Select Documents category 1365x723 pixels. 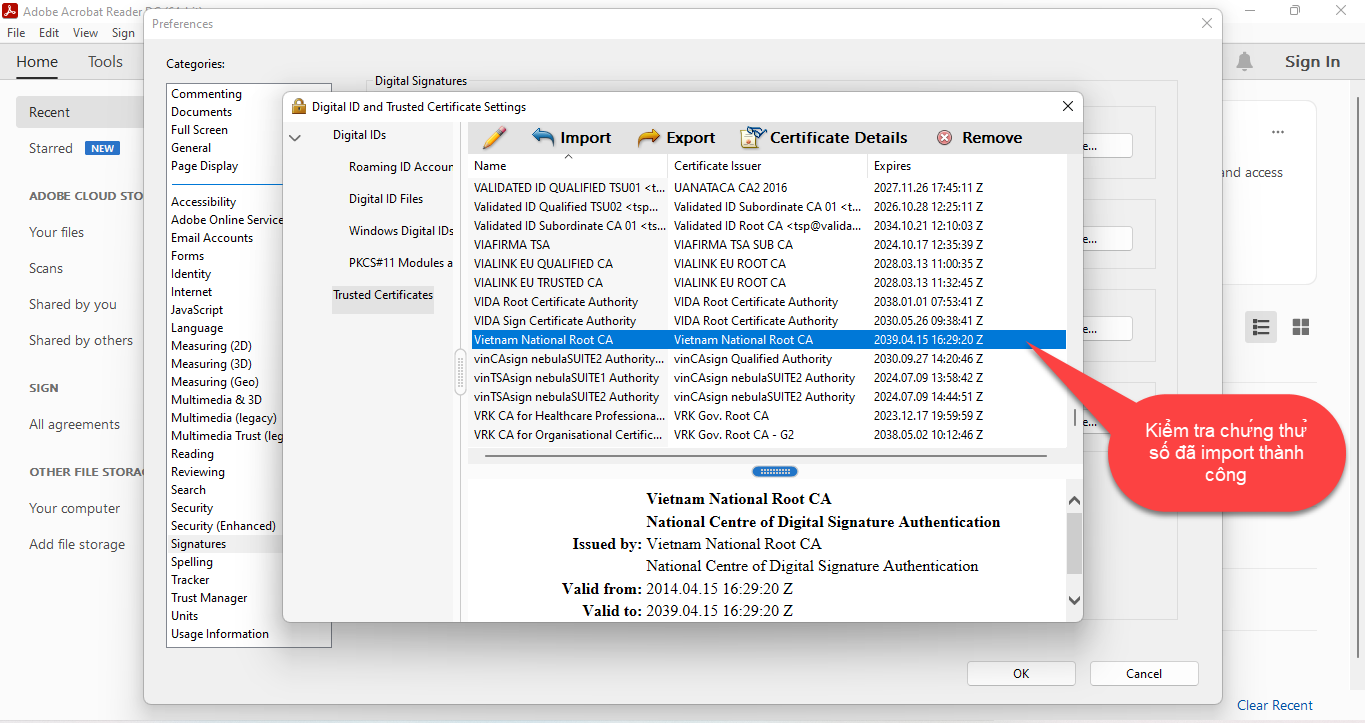201,112
